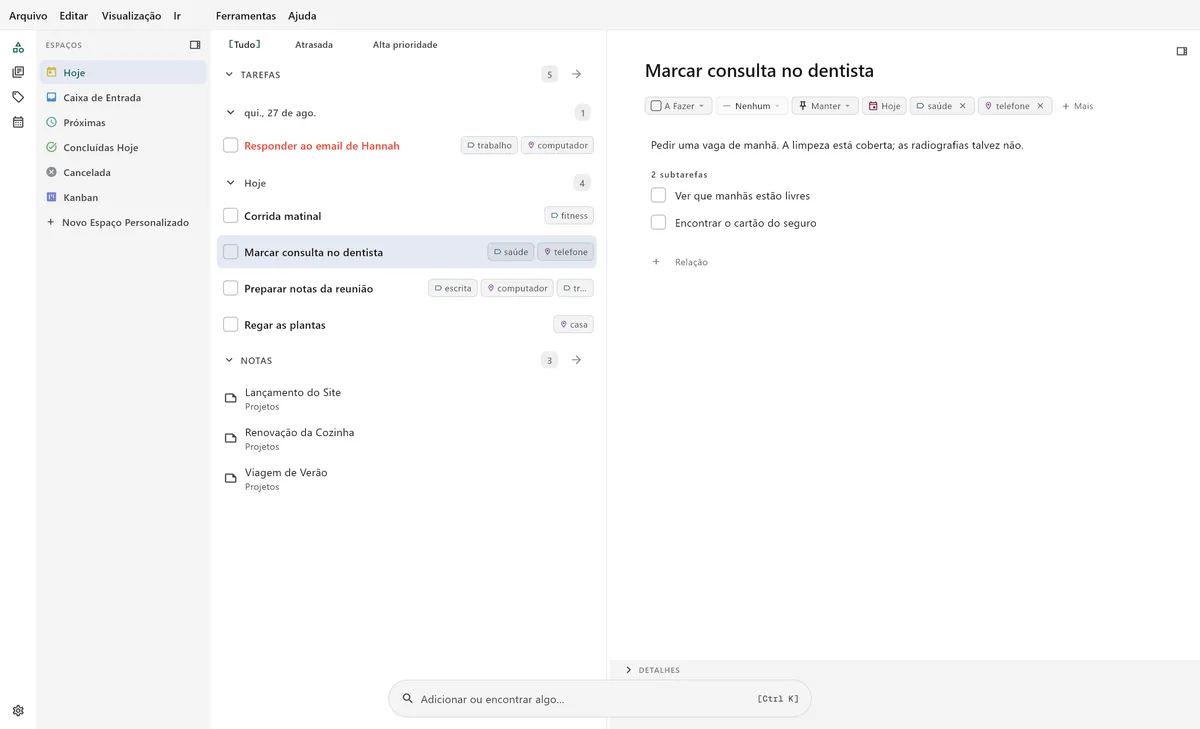Open the Ir menu
This screenshot has height=729, width=1200.
177,16
